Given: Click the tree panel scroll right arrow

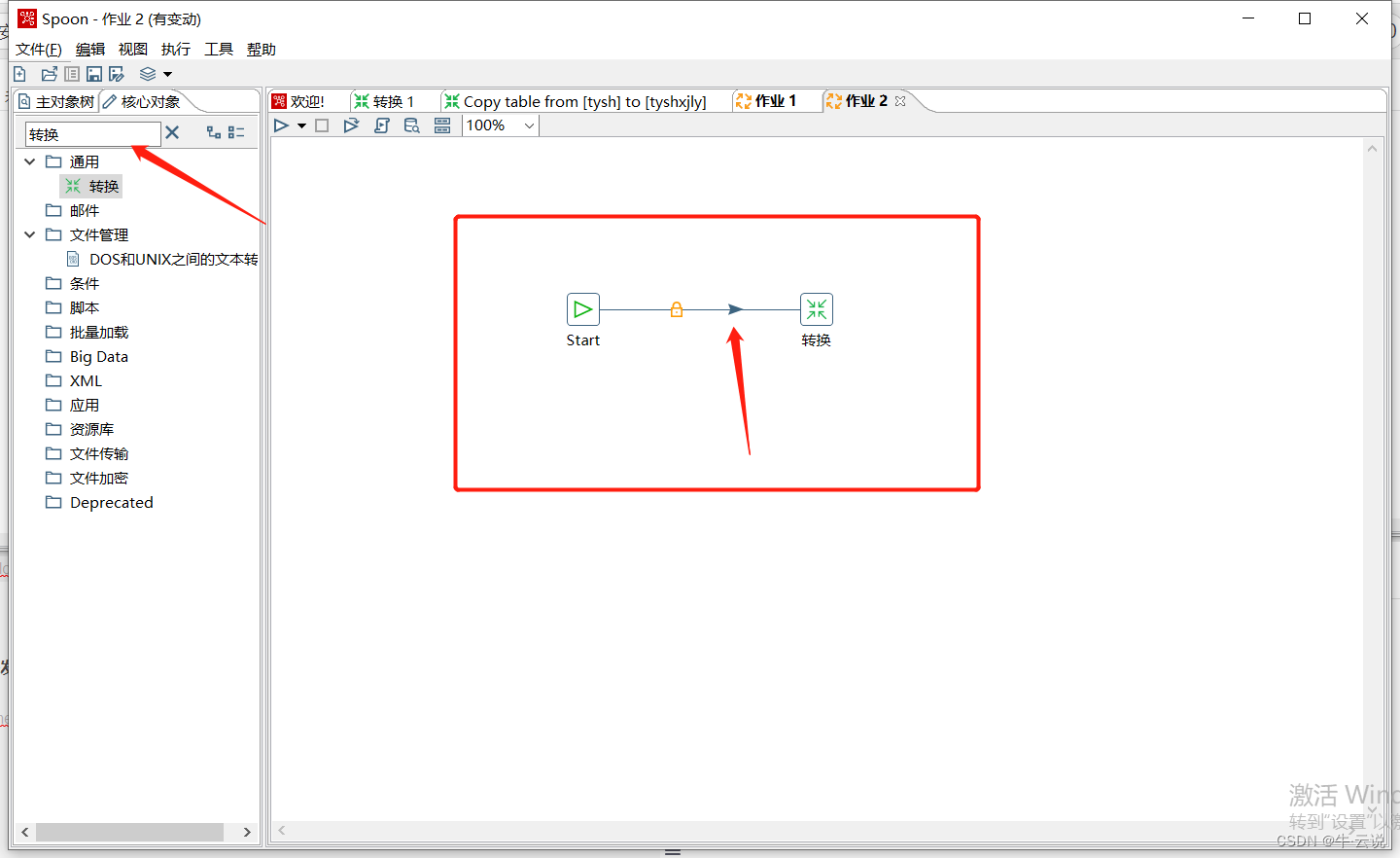Looking at the screenshot, I should coord(247,833).
